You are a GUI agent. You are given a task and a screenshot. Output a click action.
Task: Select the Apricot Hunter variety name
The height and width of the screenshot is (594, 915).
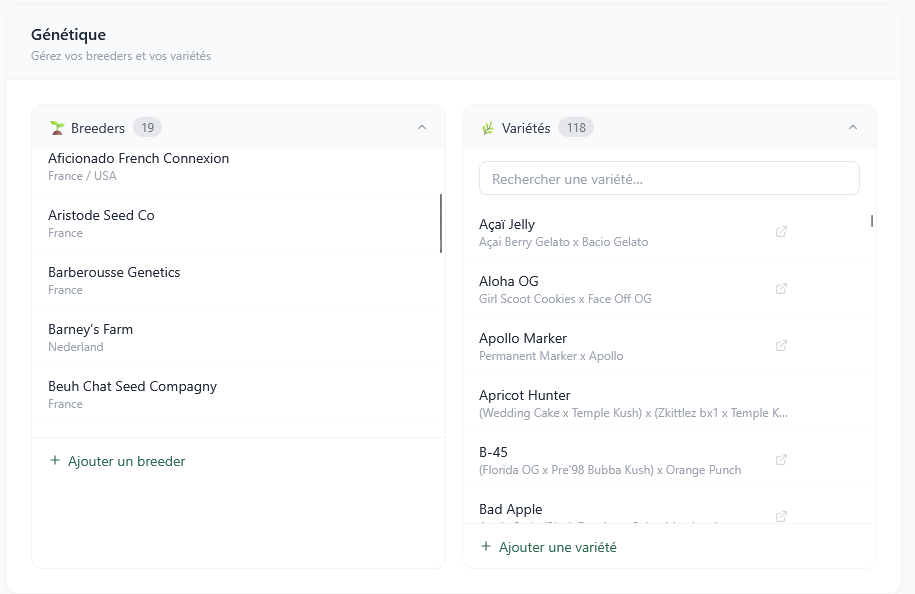525,396
